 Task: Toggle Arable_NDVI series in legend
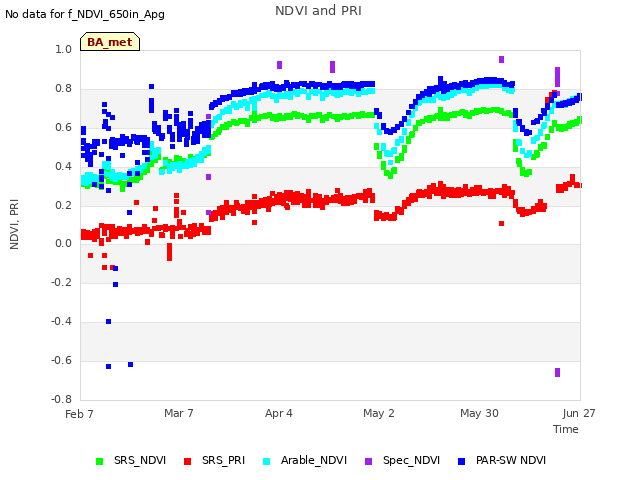[x=305, y=461]
